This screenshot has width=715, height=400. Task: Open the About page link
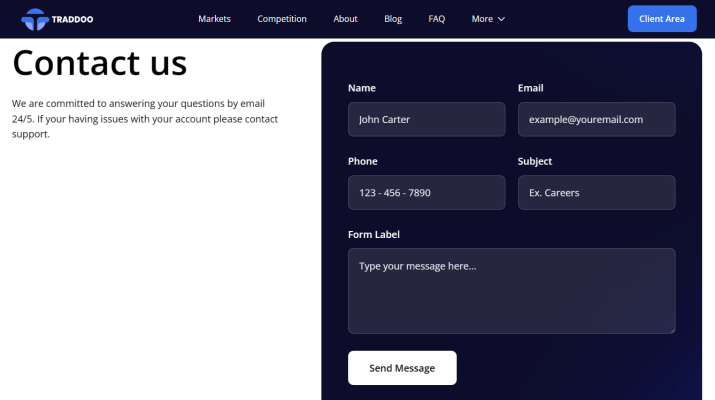(x=345, y=19)
